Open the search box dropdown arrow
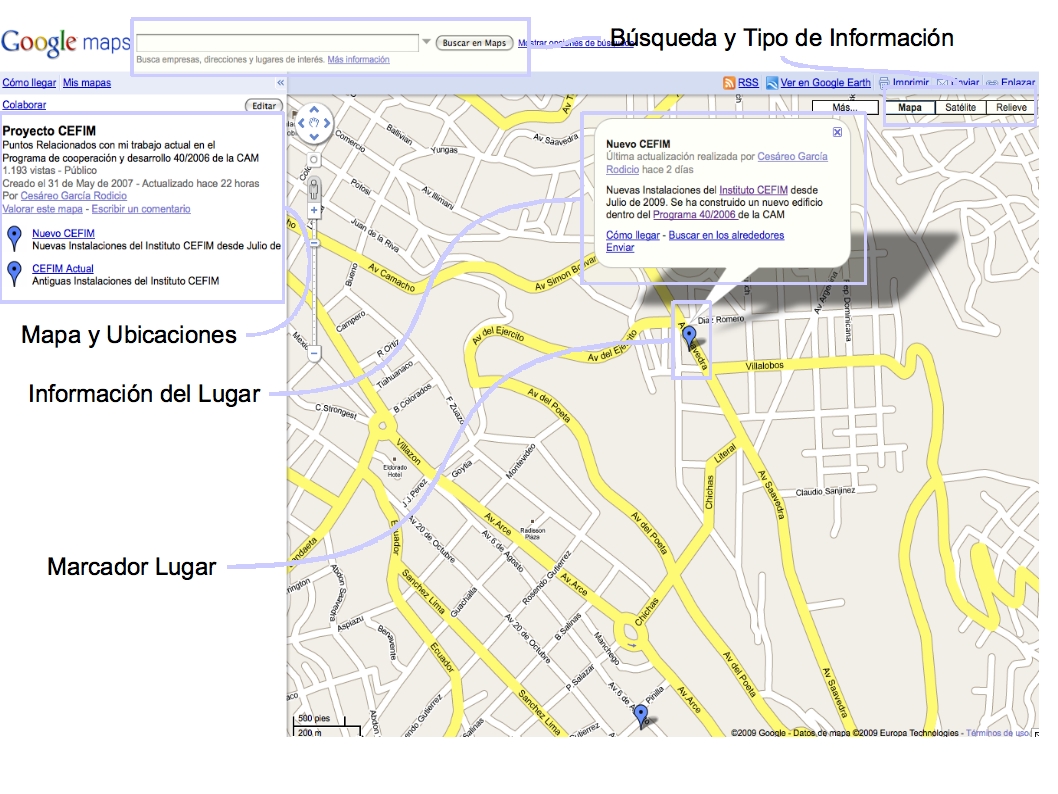 coord(426,42)
